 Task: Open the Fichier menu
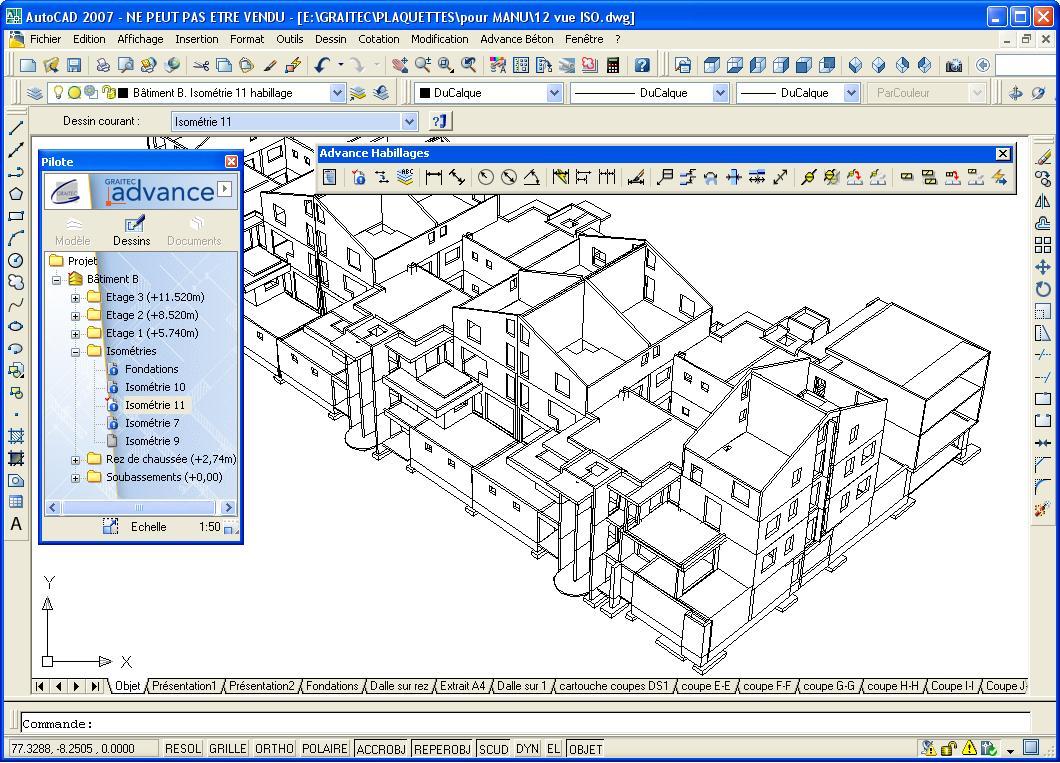[45, 39]
